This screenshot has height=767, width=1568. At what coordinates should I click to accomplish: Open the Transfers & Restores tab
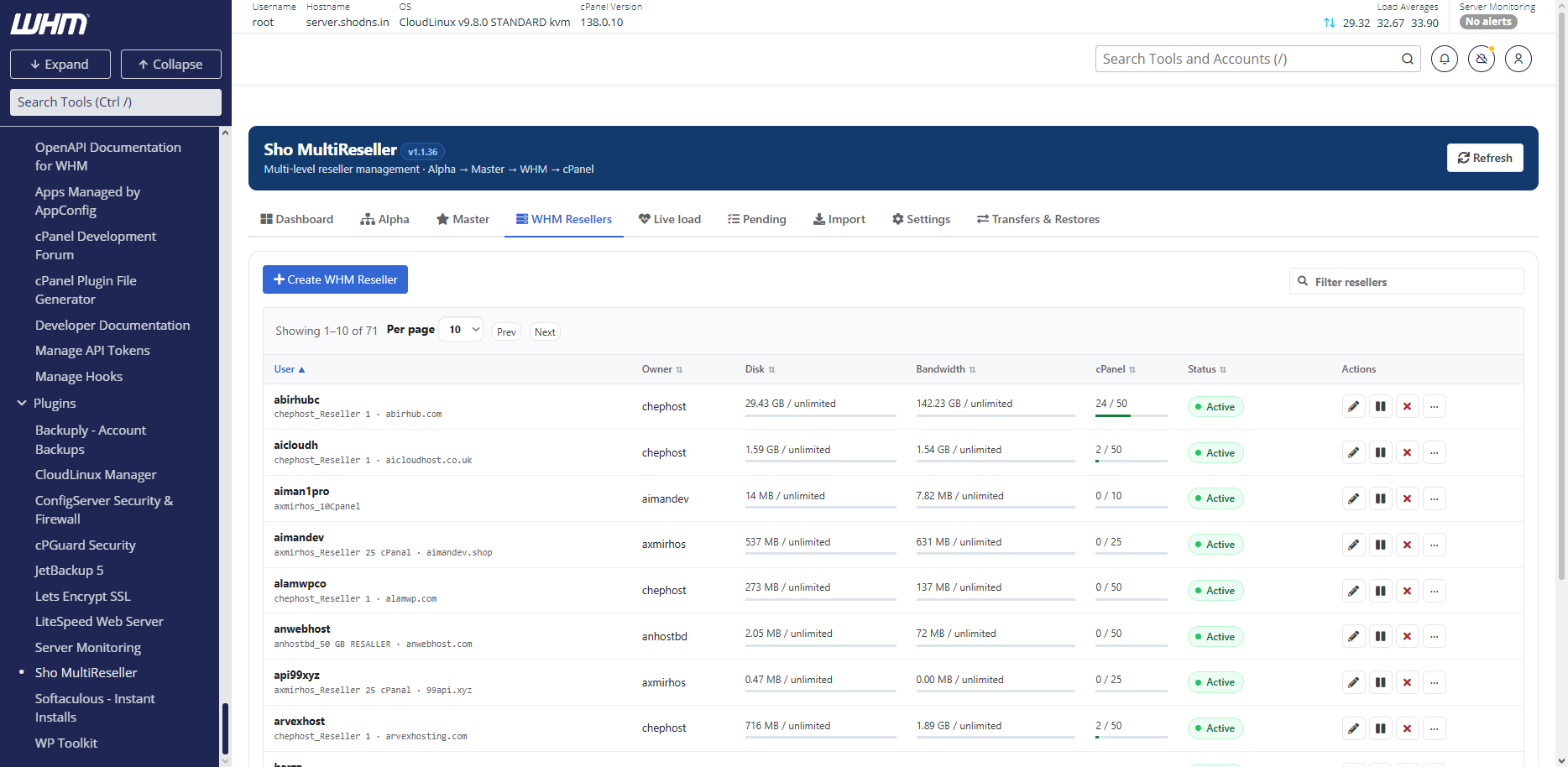pyautogui.click(x=1038, y=219)
